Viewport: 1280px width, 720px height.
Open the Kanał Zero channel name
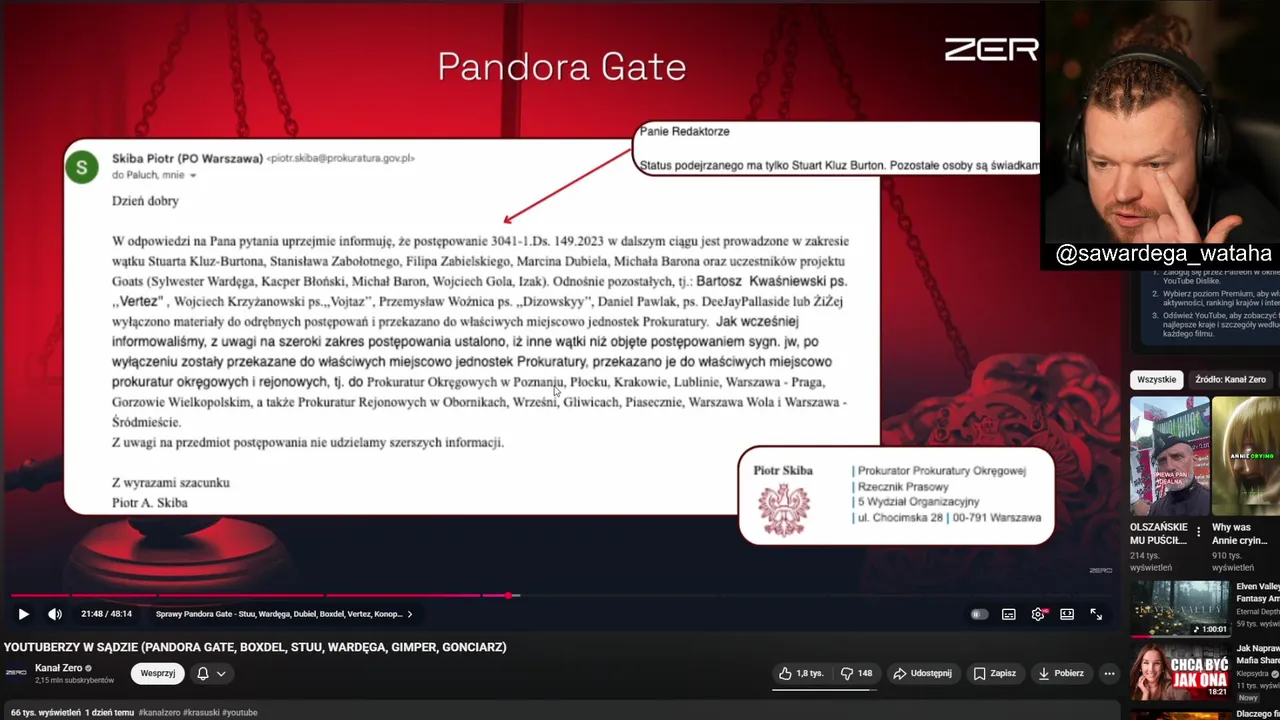[x=59, y=668]
